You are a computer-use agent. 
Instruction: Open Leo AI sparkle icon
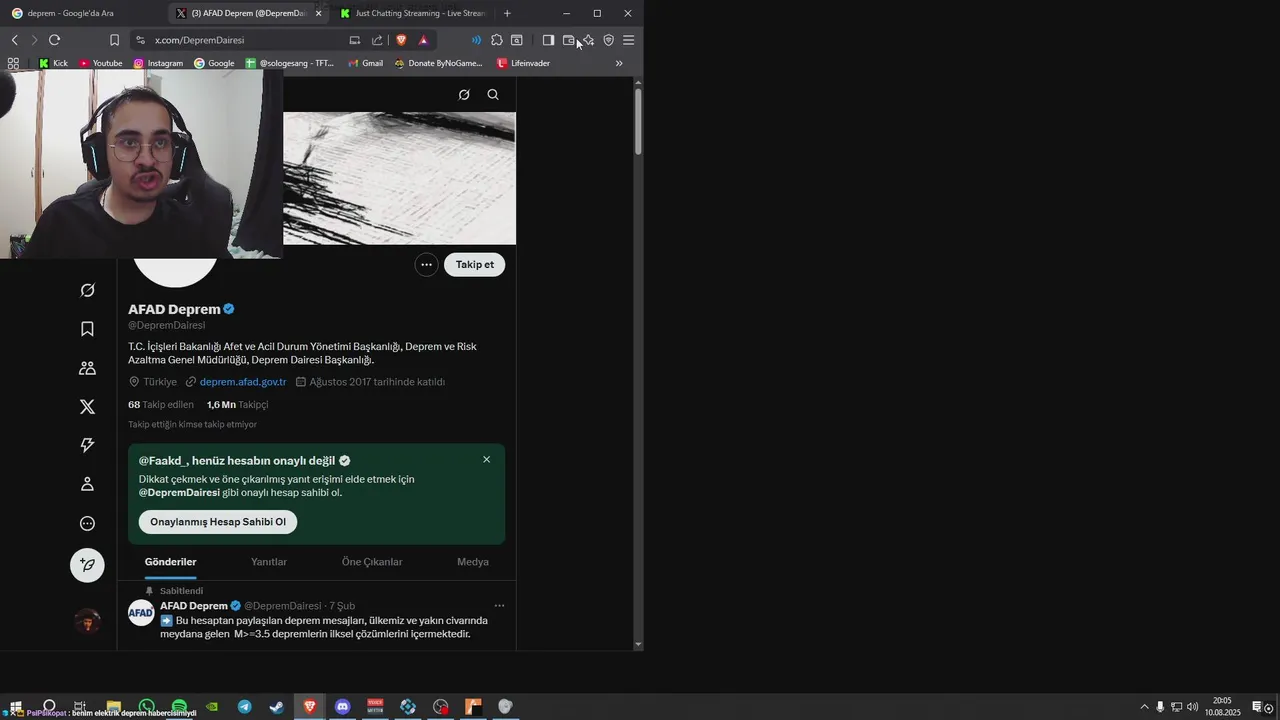(x=588, y=40)
